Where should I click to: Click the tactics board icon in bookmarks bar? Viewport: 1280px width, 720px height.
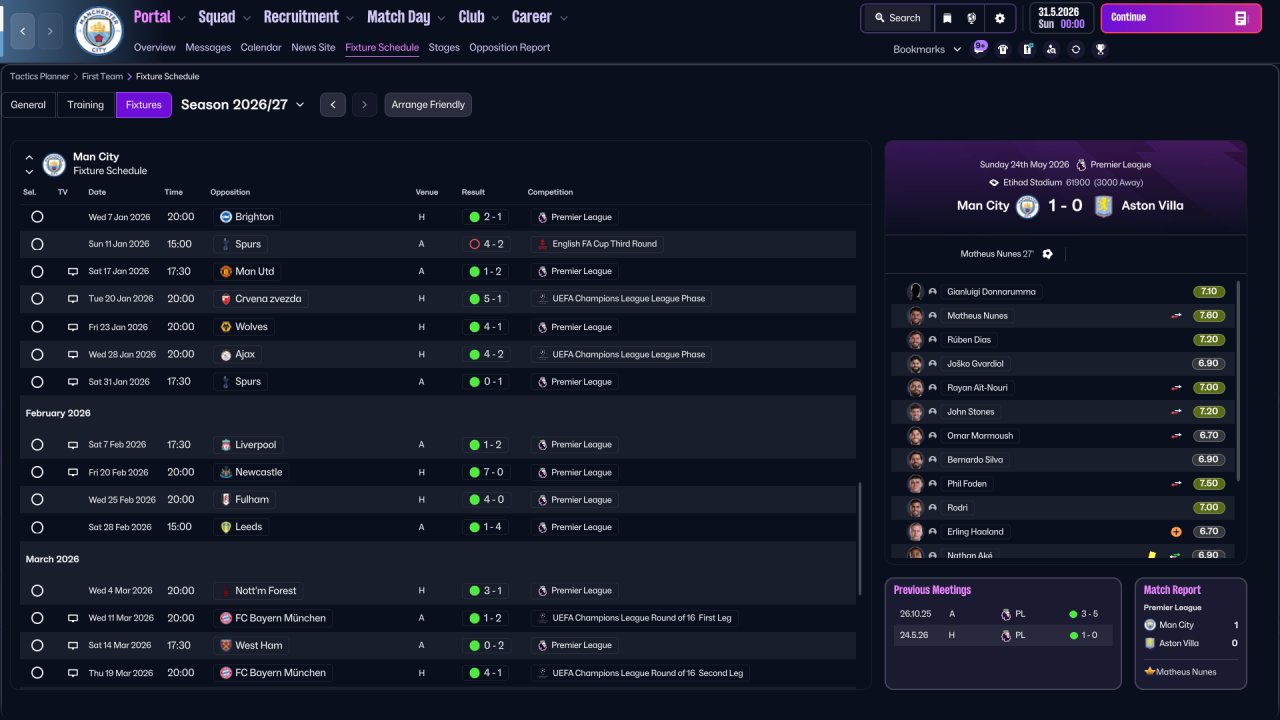coord(1027,49)
